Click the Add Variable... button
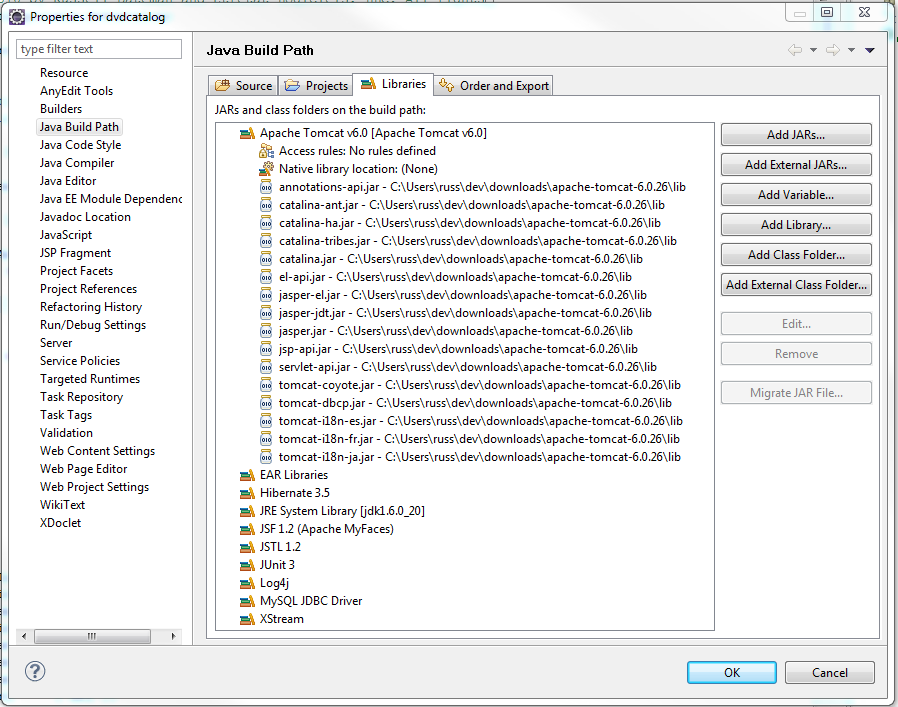Image resolution: width=898 pixels, height=707 pixels. click(x=796, y=195)
